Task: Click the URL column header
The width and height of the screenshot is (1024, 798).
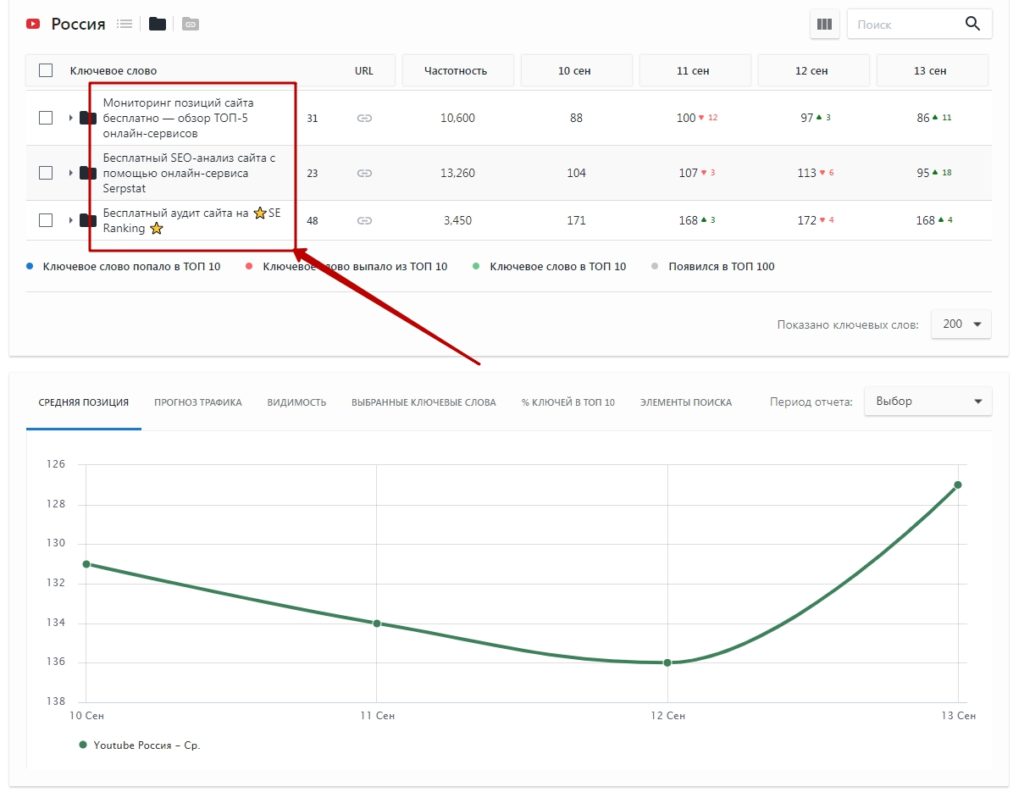Action: [x=364, y=71]
